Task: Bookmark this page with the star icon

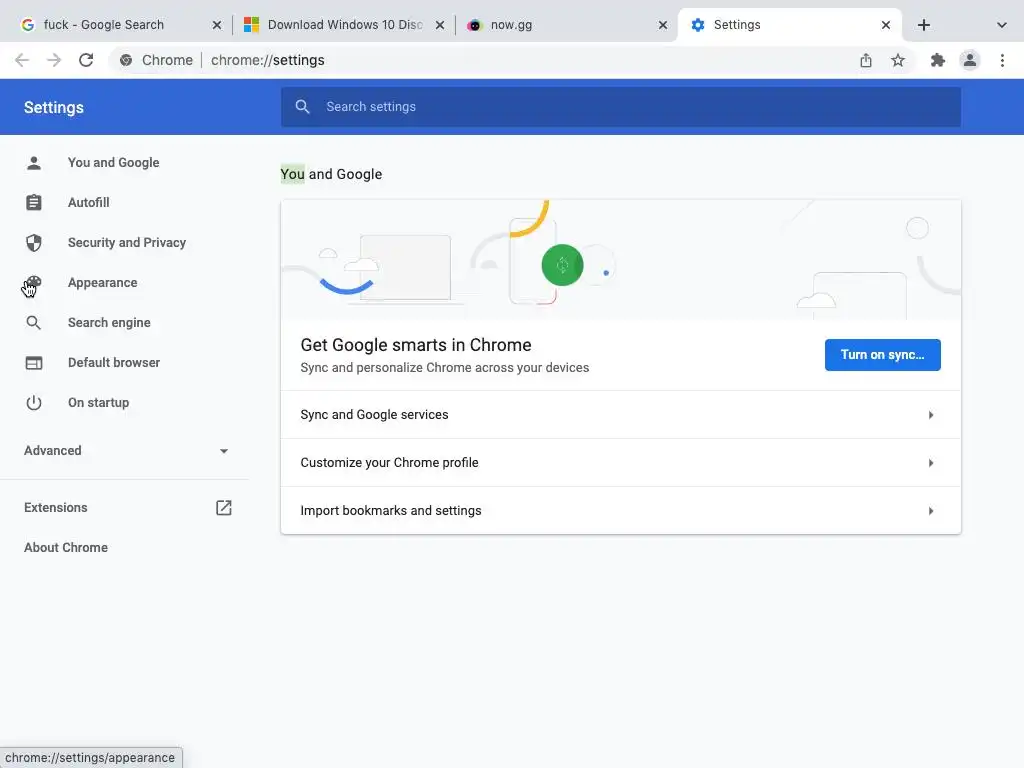Action: 898,60
